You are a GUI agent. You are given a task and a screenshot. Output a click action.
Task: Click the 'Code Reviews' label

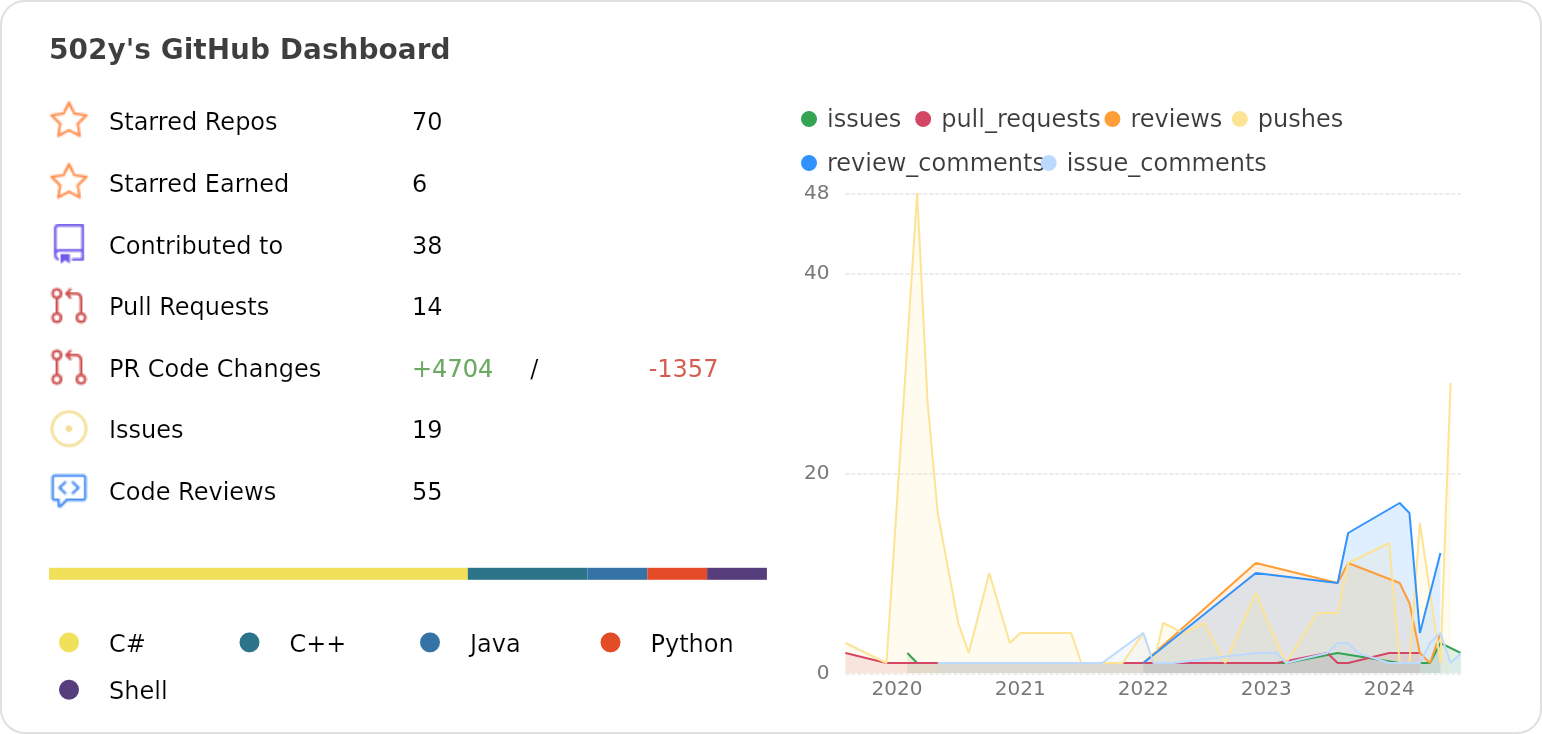pyautogui.click(x=192, y=492)
